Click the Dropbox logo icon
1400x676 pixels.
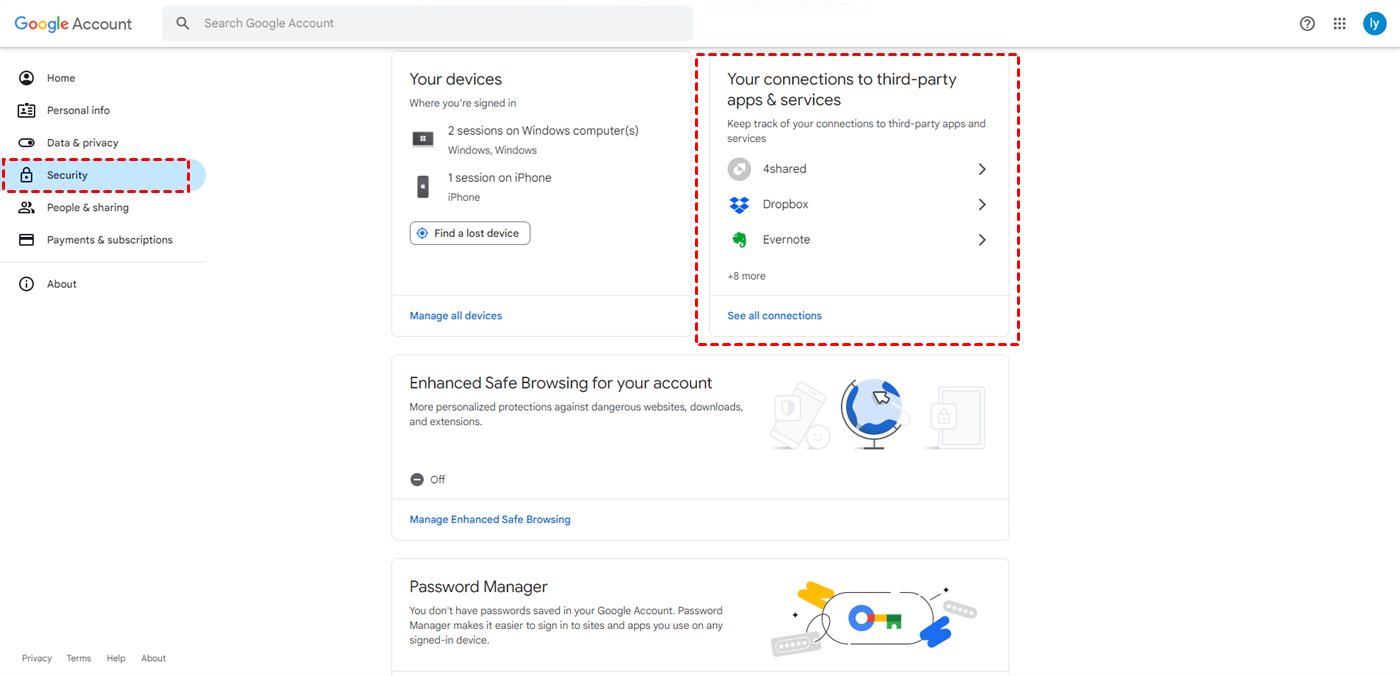coord(739,205)
